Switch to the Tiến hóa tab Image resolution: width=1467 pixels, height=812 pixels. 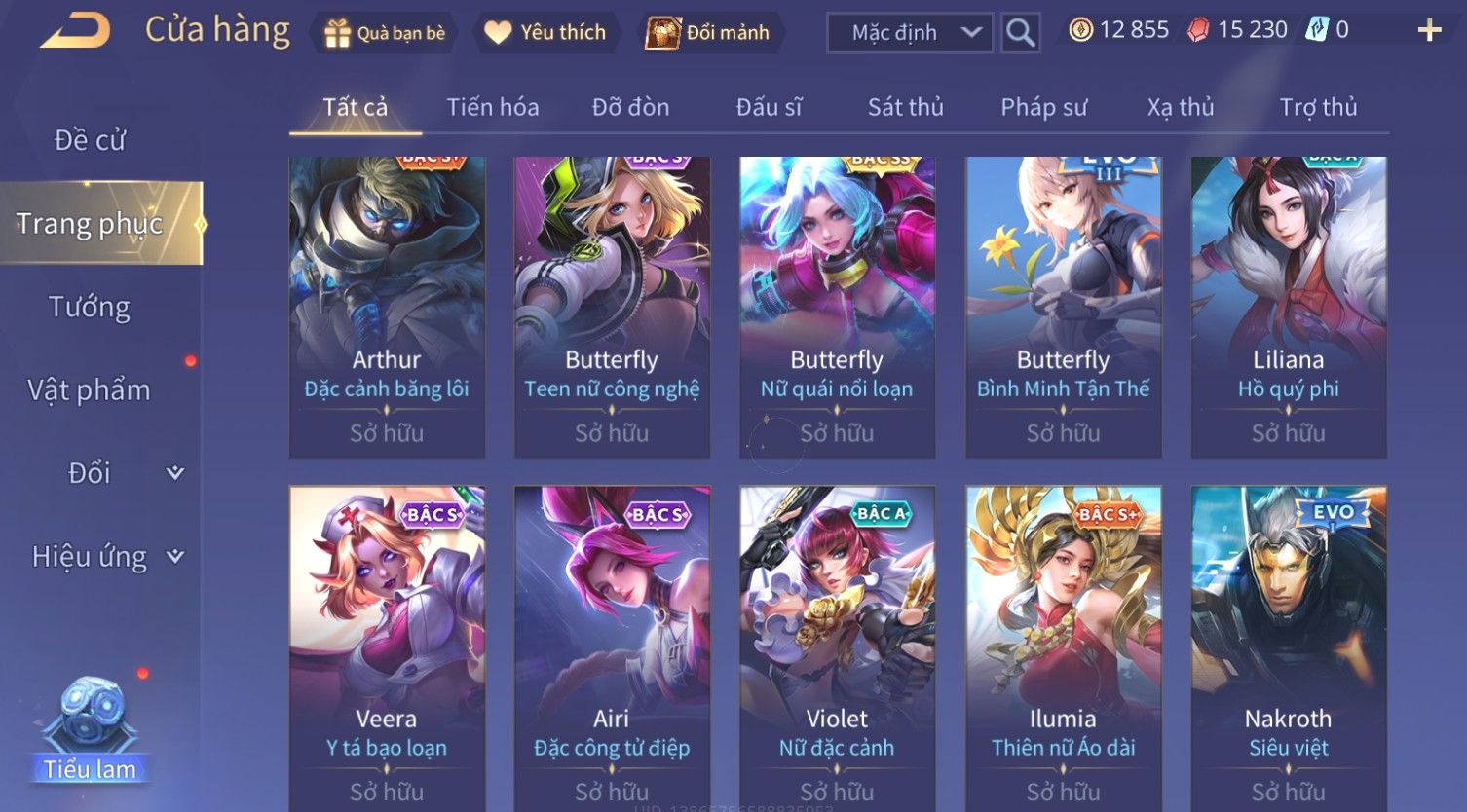pos(493,107)
